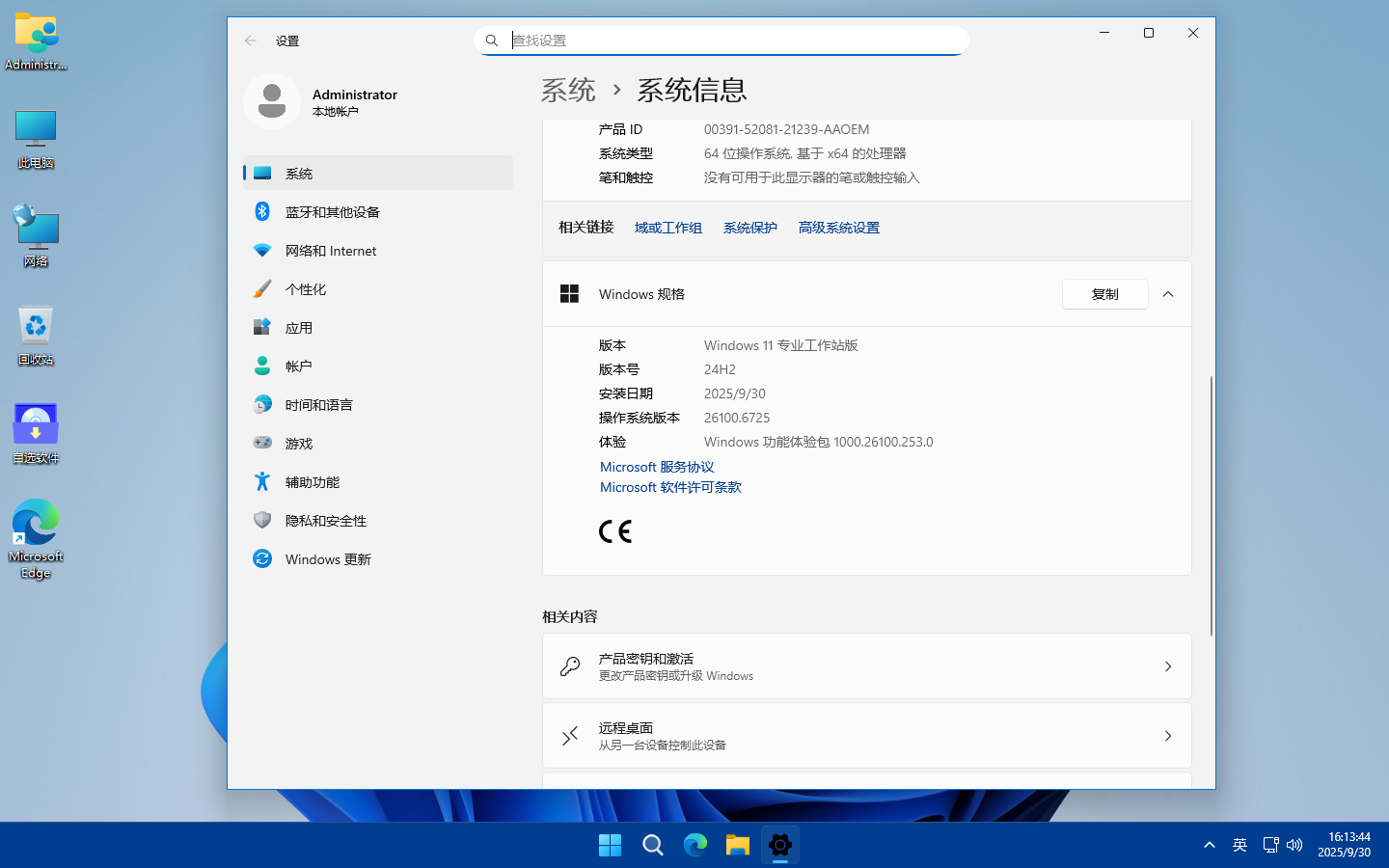This screenshot has height=868, width=1389.
Task: Open the Time and language clock icon
Action: coord(262,404)
